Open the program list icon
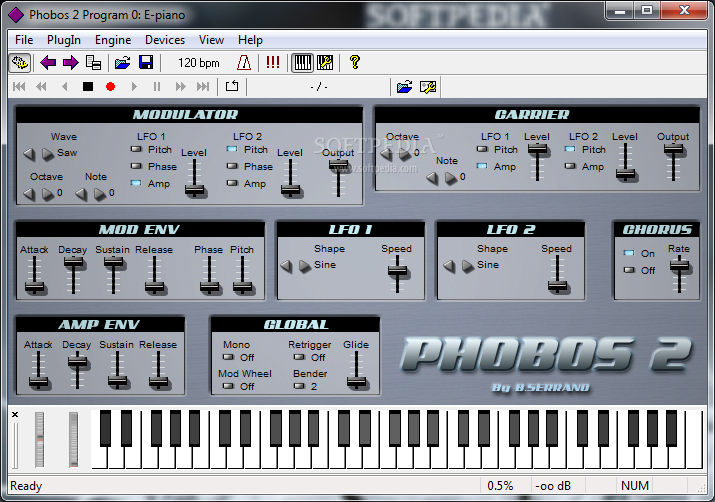The width and height of the screenshot is (715, 502). click(x=93, y=62)
